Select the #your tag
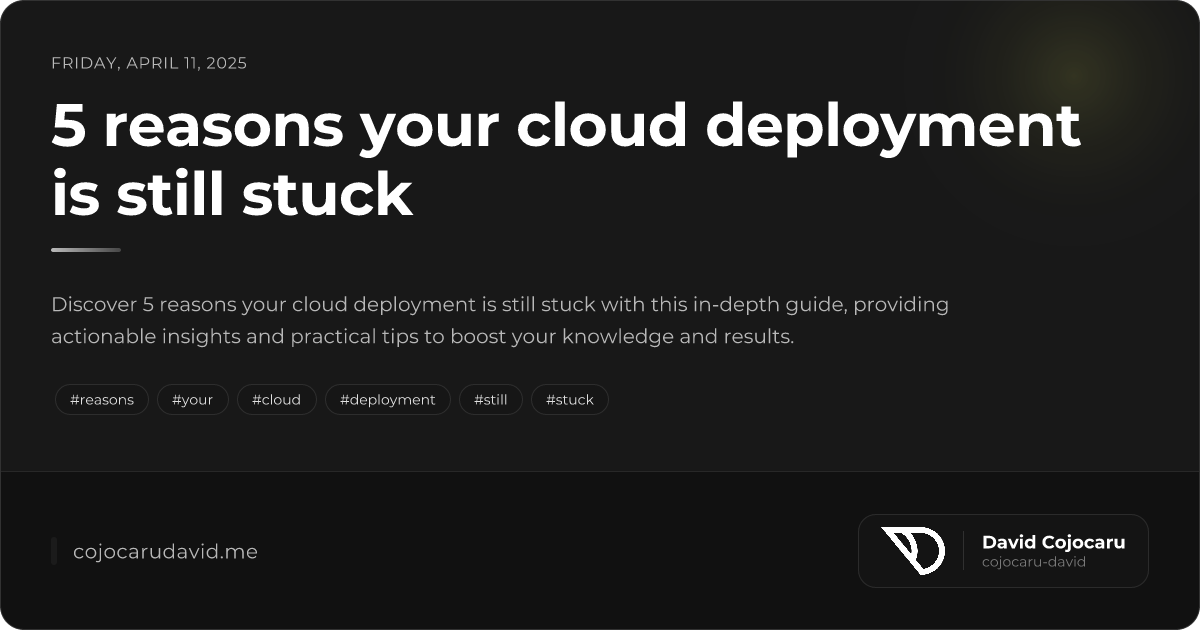This screenshot has height=630, width=1200. (x=193, y=399)
